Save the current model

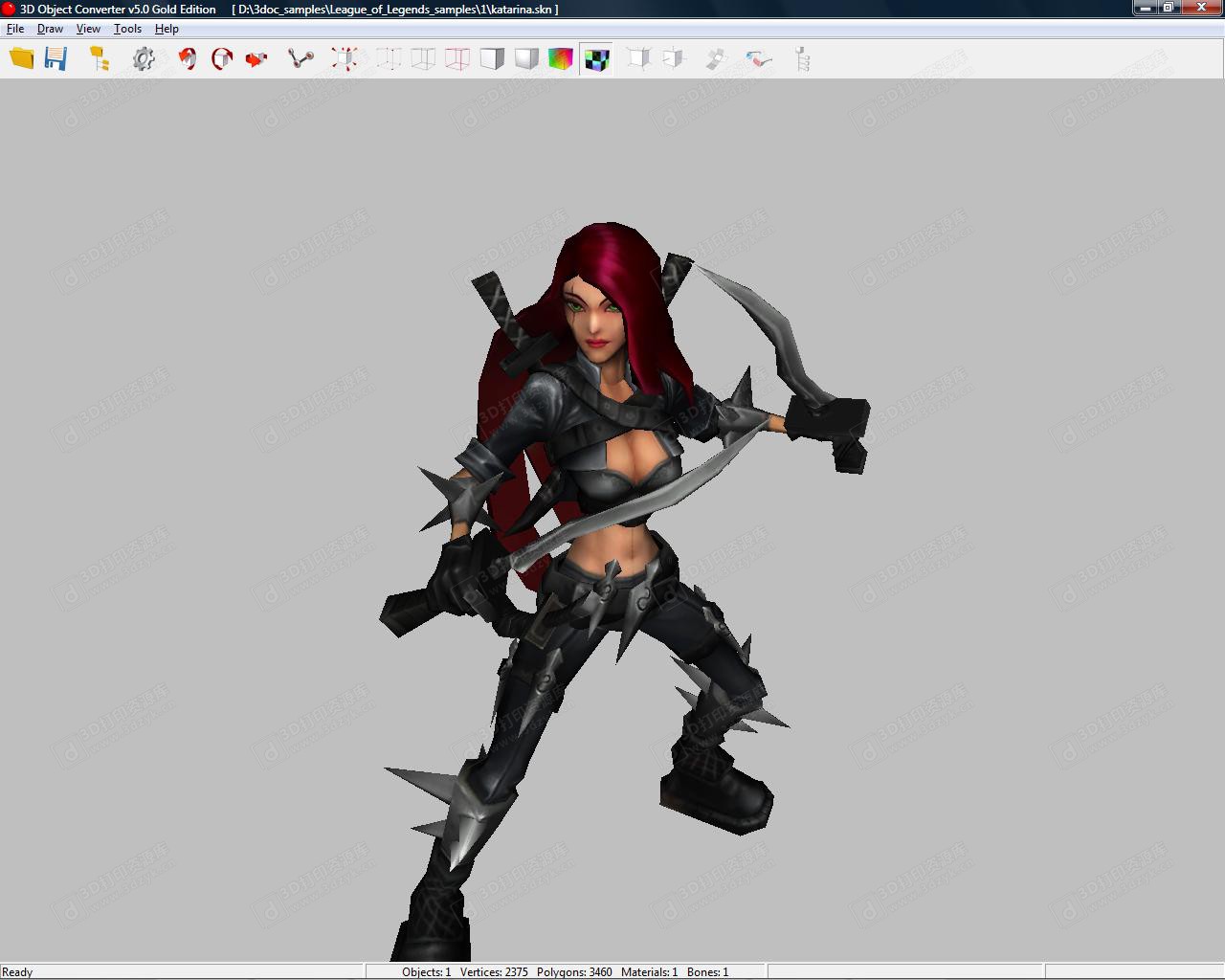(56, 58)
